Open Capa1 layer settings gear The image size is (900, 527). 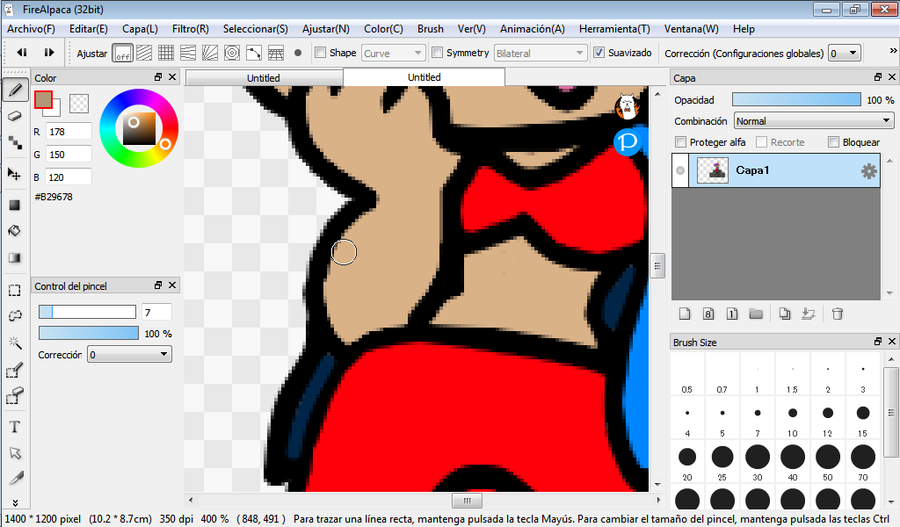click(x=869, y=170)
